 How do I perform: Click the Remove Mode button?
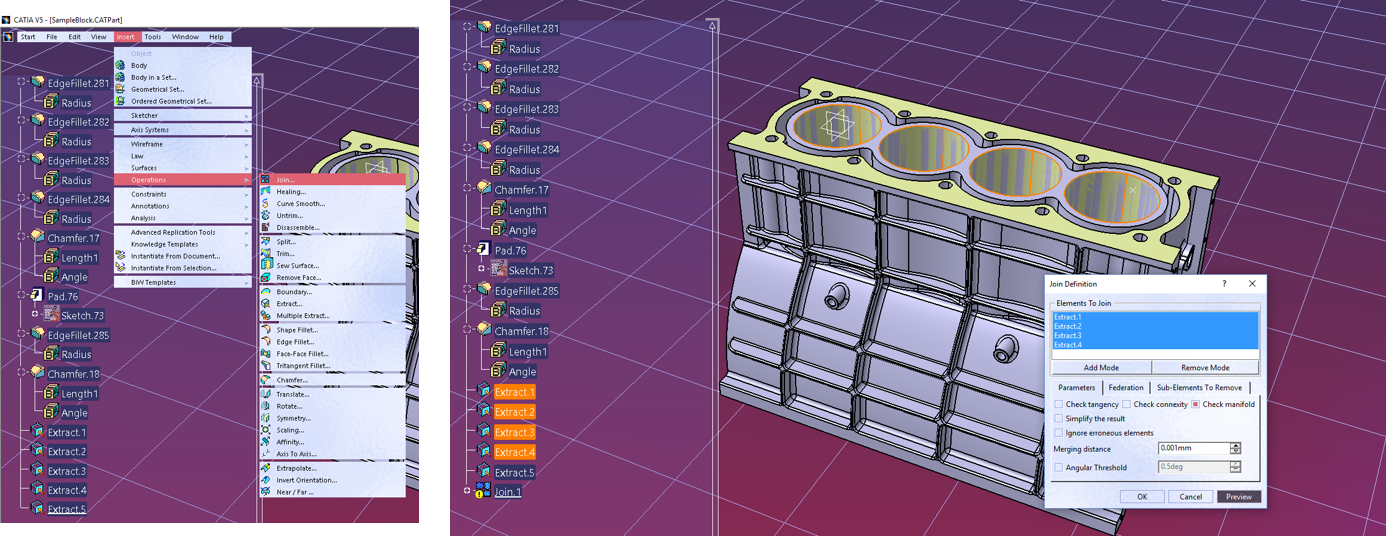(x=1204, y=368)
